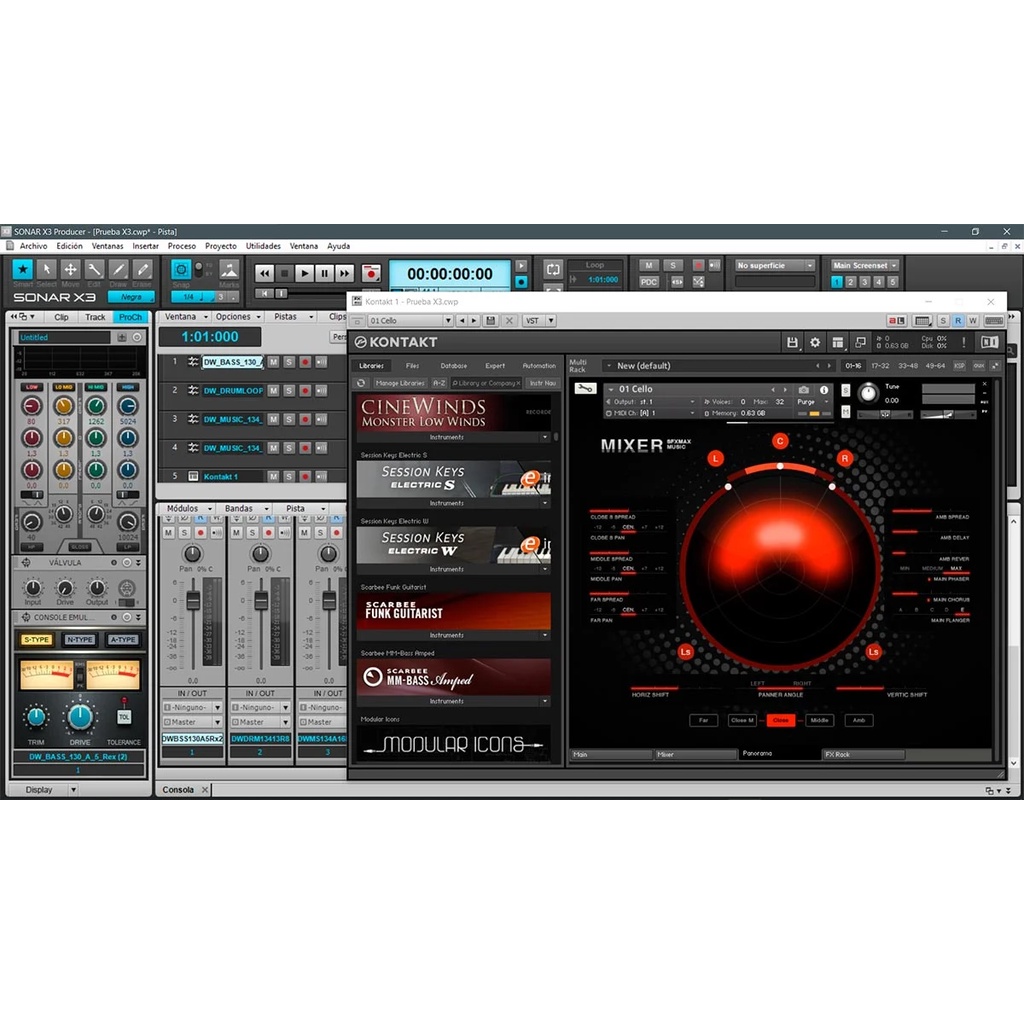
Task: Open the Módulos dropdown in console
Action: 189,508
